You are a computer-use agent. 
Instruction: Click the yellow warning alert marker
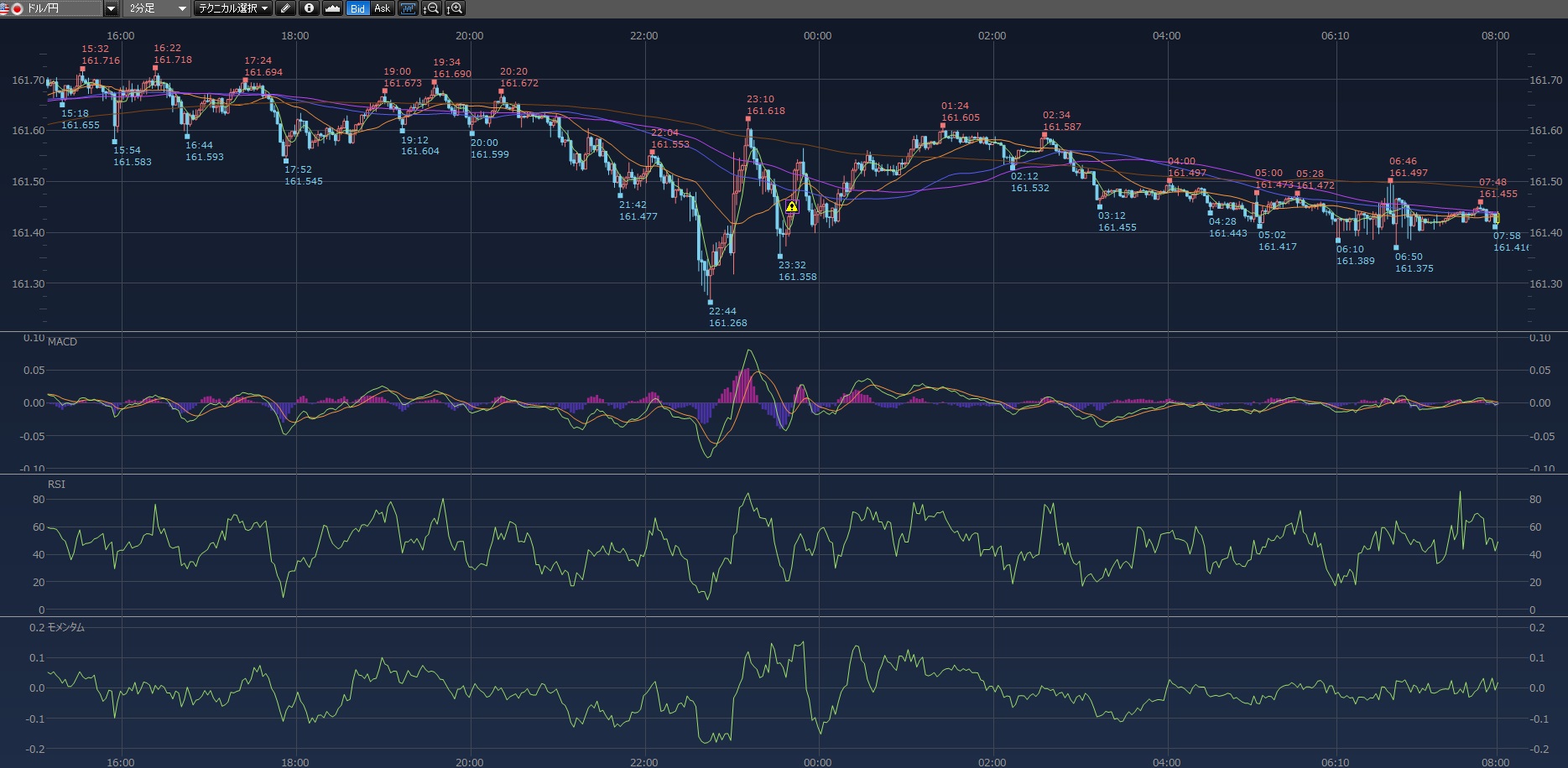pyautogui.click(x=791, y=206)
